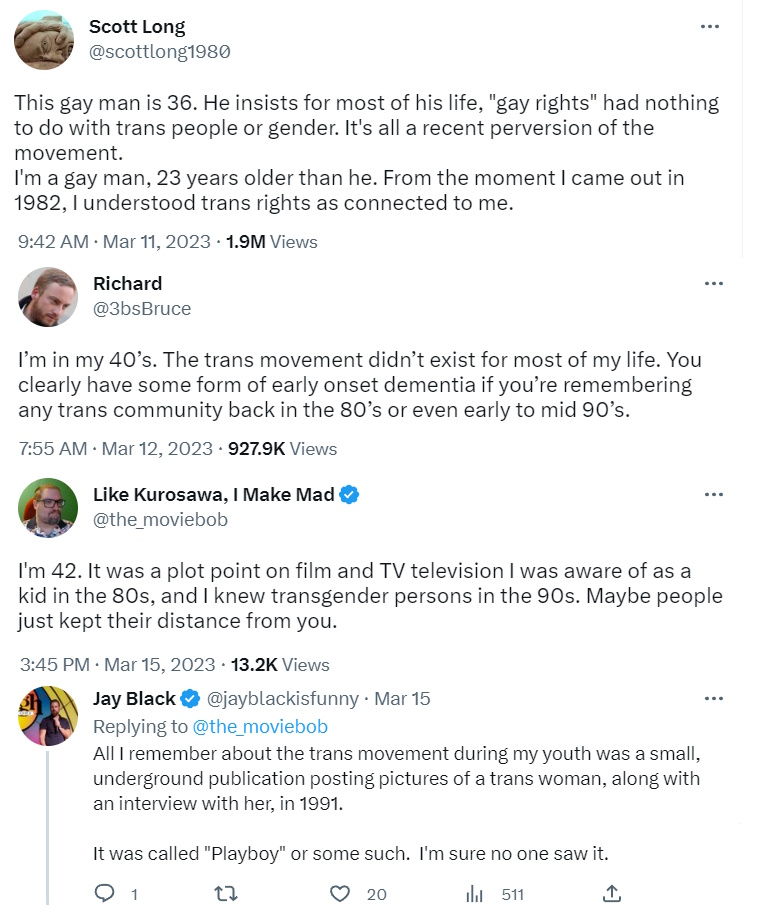
Task: Open more options on the_moviebob's tweet
Action: (x=713, y=495)
